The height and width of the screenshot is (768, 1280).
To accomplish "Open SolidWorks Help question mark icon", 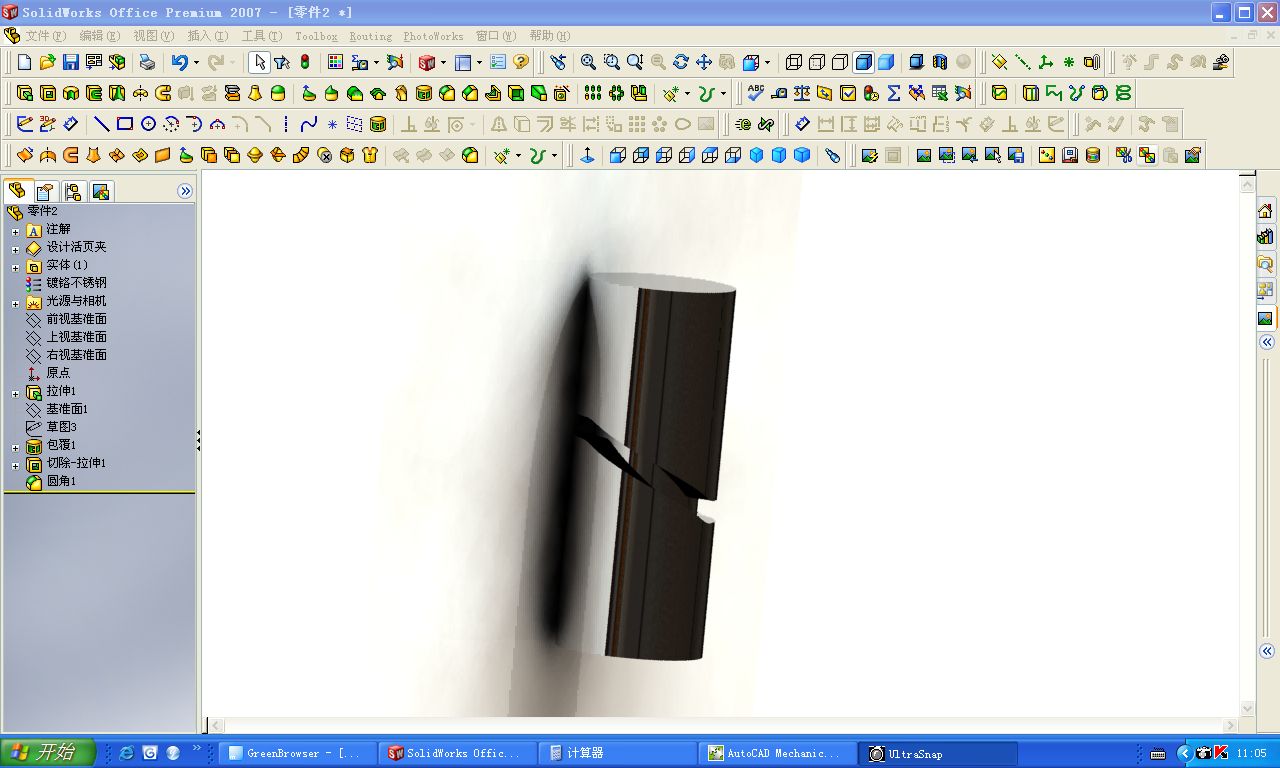I will [521, 62].
